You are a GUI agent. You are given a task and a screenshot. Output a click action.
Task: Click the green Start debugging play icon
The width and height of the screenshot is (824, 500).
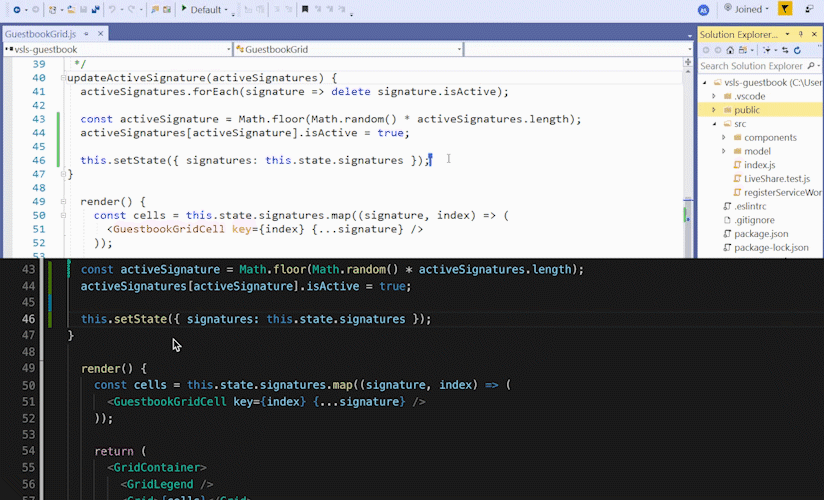[x=184, y=9]
